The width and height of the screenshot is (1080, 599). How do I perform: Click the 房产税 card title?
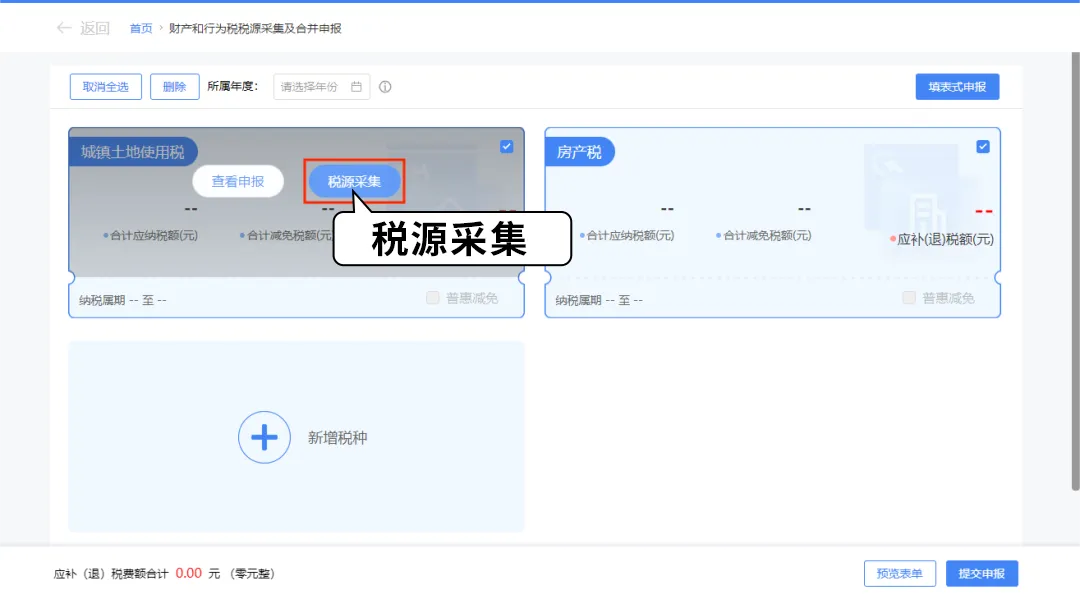pyautogui.click(x=579, y=152)
